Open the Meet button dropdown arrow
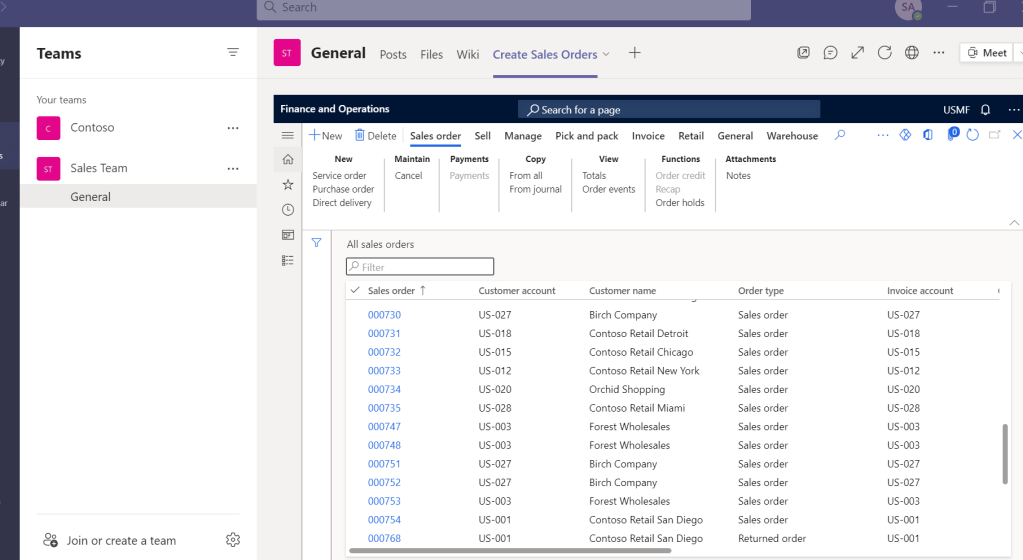This screenshot has height=560, width=1023. tap(1019, 53)
